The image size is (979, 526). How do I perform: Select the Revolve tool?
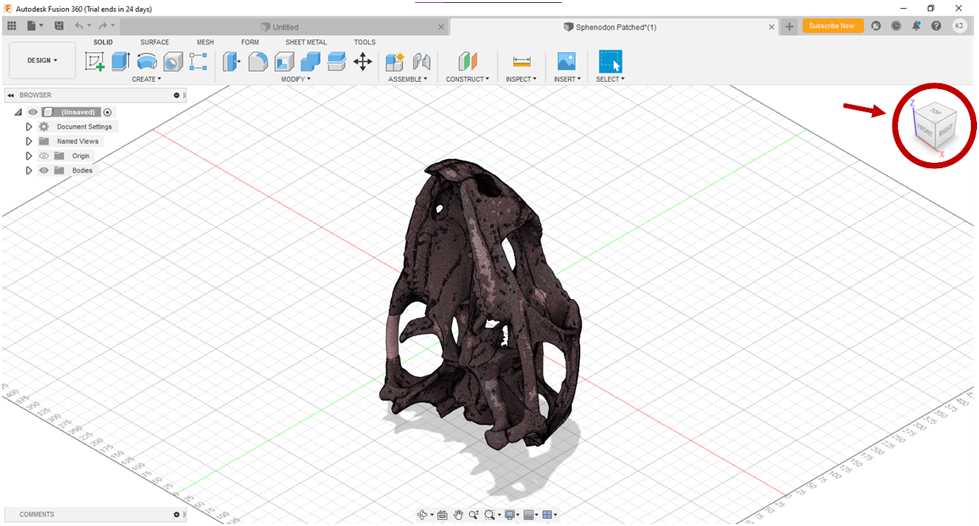(147, 61)
